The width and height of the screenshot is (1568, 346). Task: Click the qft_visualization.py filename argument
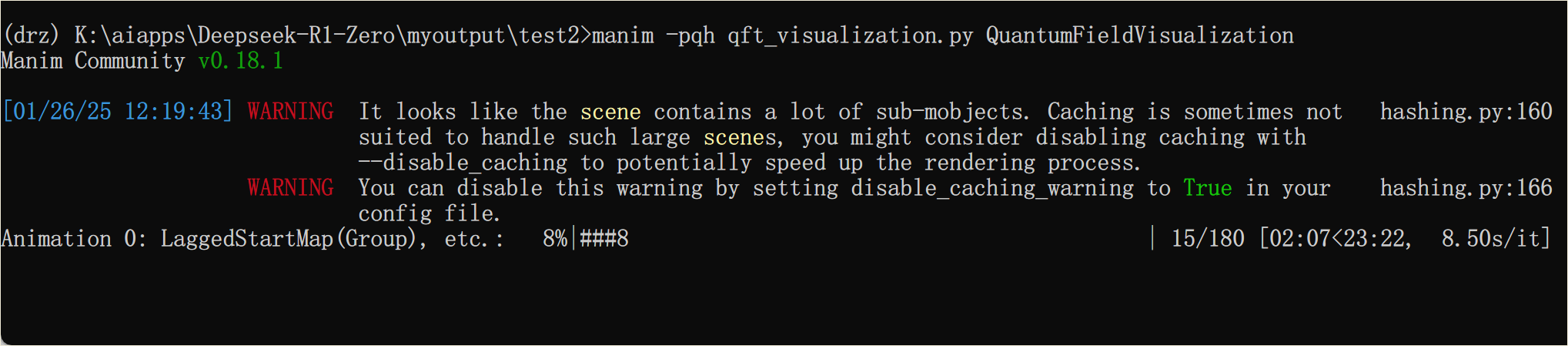coord(850,35)
